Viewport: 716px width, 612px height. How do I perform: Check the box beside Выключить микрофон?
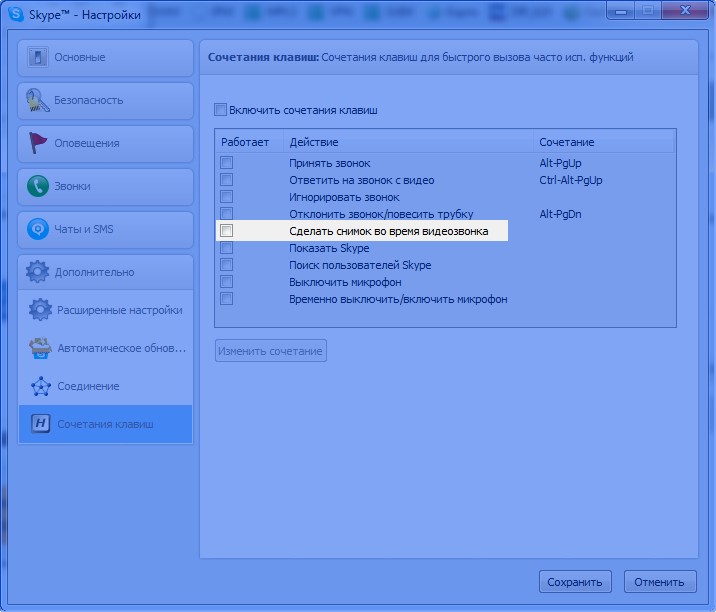click(227, 282)
